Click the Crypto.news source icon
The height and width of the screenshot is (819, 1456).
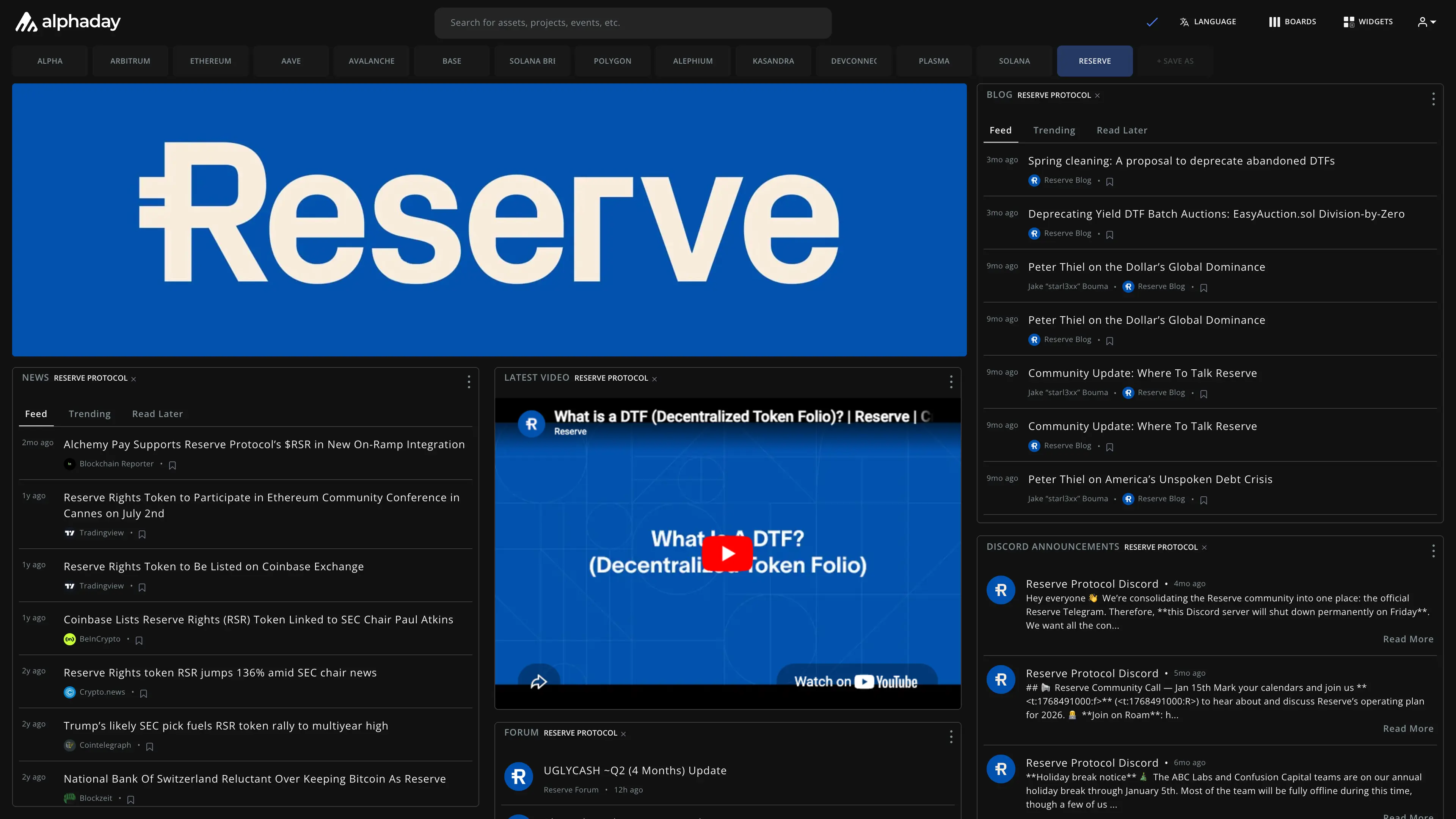69,692
